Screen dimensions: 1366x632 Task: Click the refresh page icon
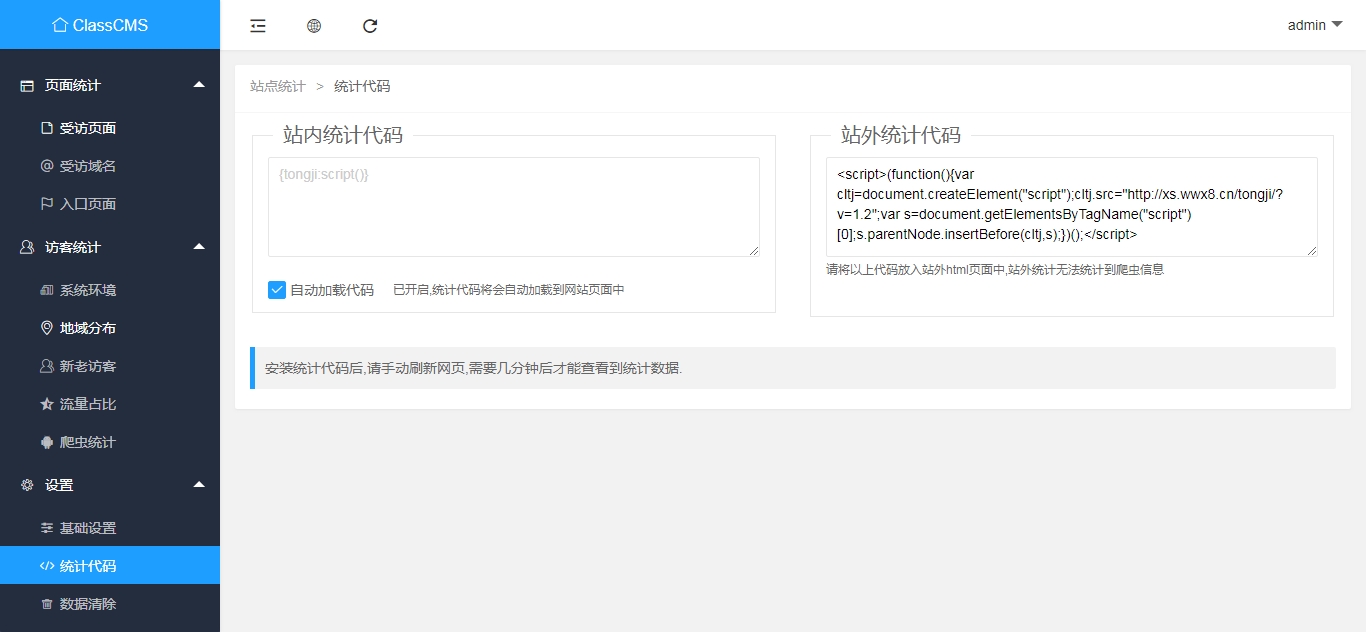point(370,26)
